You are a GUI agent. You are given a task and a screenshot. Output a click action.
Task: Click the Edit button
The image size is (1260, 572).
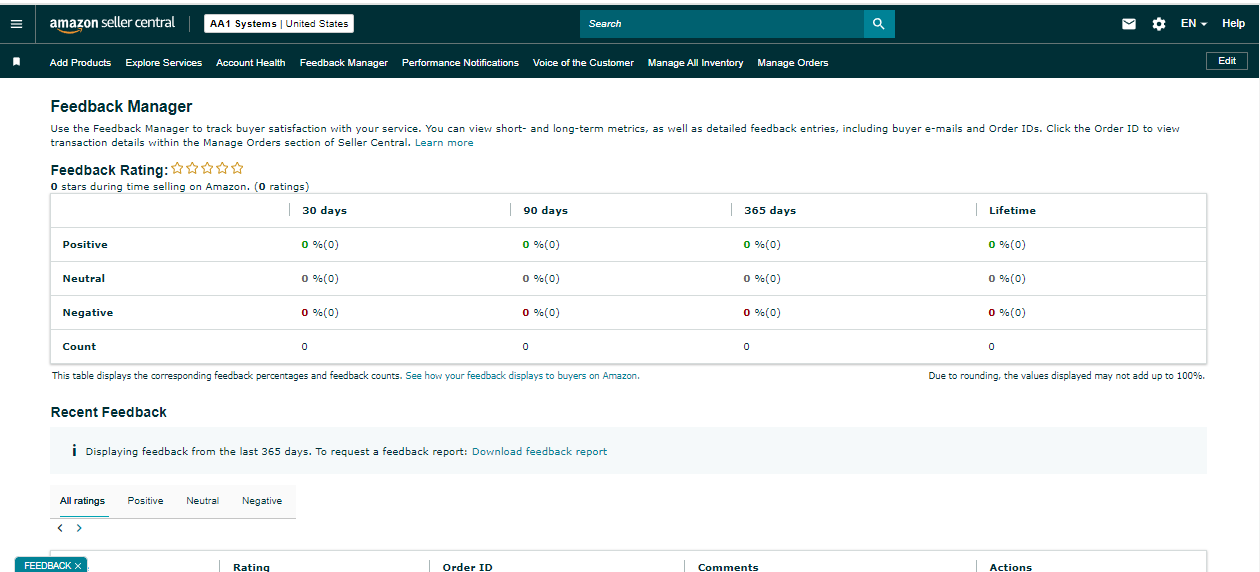click(1227, 61)
